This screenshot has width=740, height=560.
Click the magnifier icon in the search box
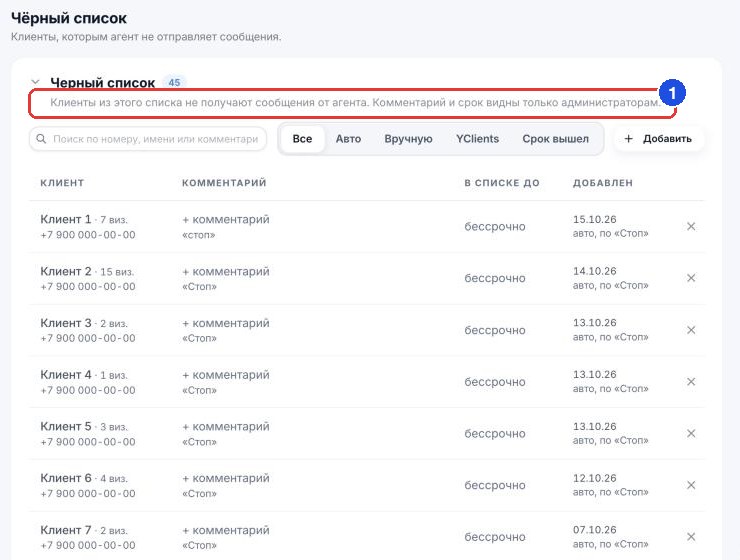coord(42,139)
